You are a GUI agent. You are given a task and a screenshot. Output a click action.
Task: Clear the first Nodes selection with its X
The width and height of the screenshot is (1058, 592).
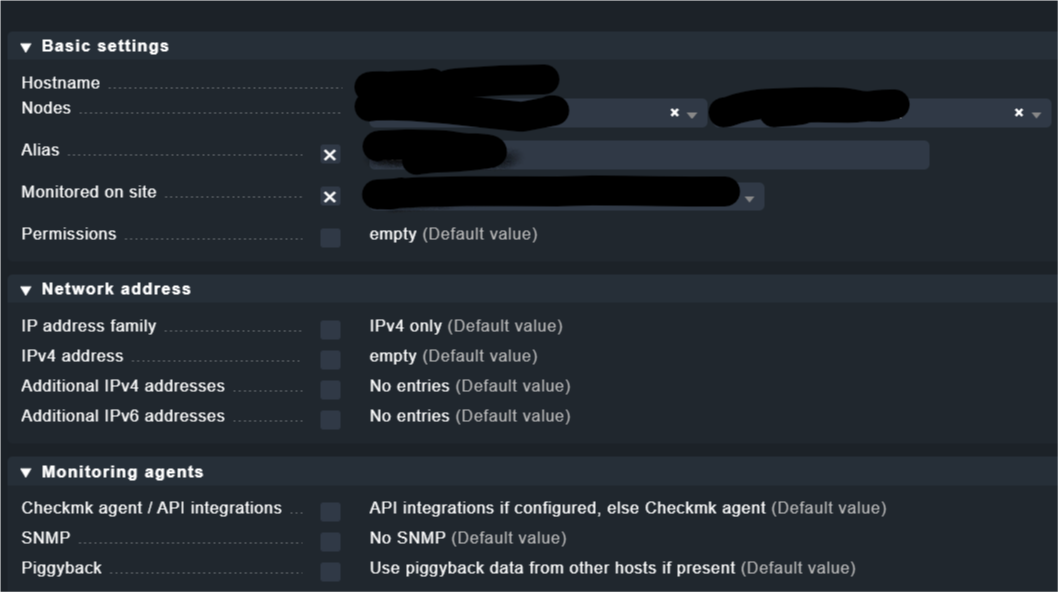pos(674,113)
